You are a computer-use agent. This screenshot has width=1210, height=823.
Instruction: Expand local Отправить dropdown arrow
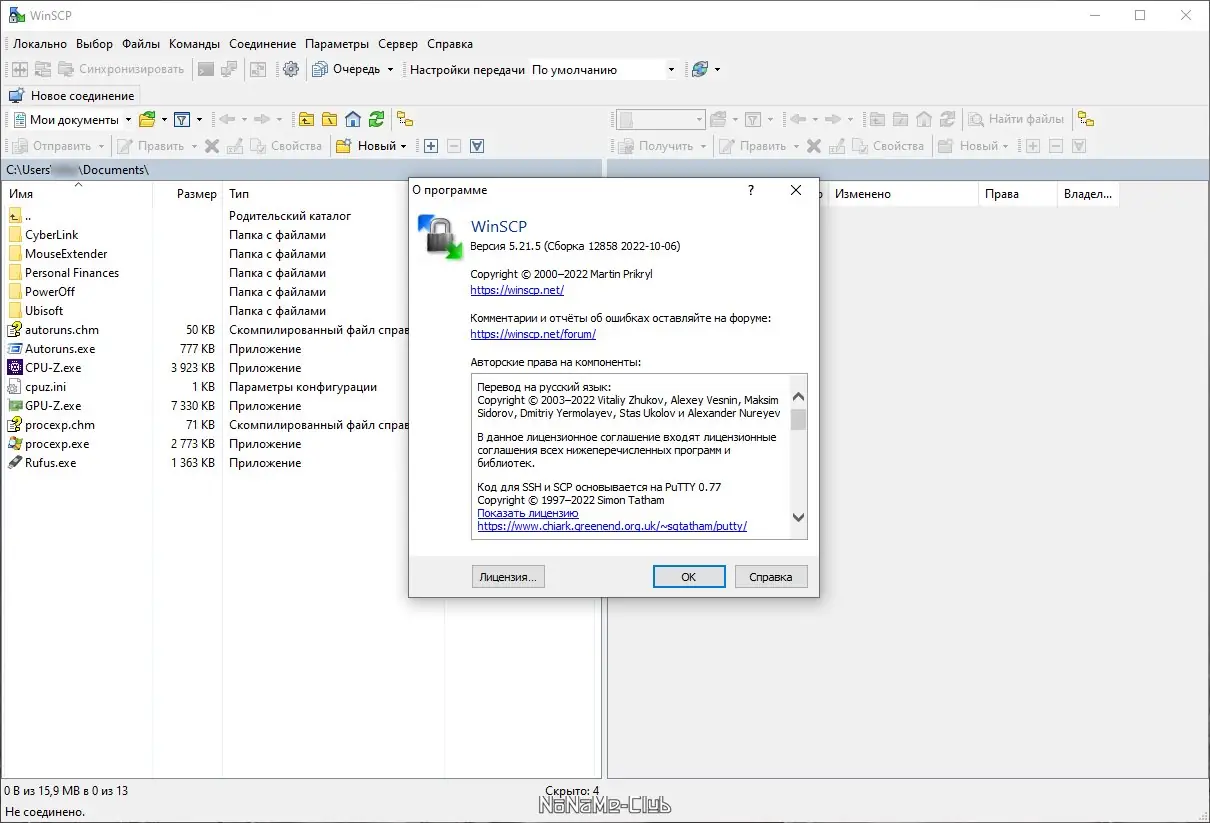click(102, 146)
